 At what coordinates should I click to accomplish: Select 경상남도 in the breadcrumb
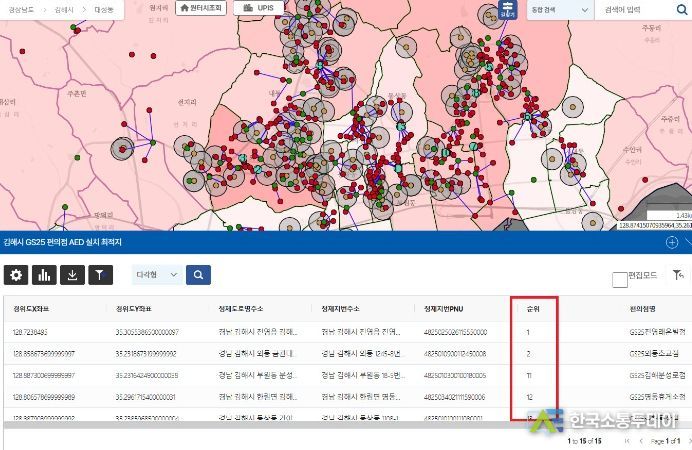(21, 9)
